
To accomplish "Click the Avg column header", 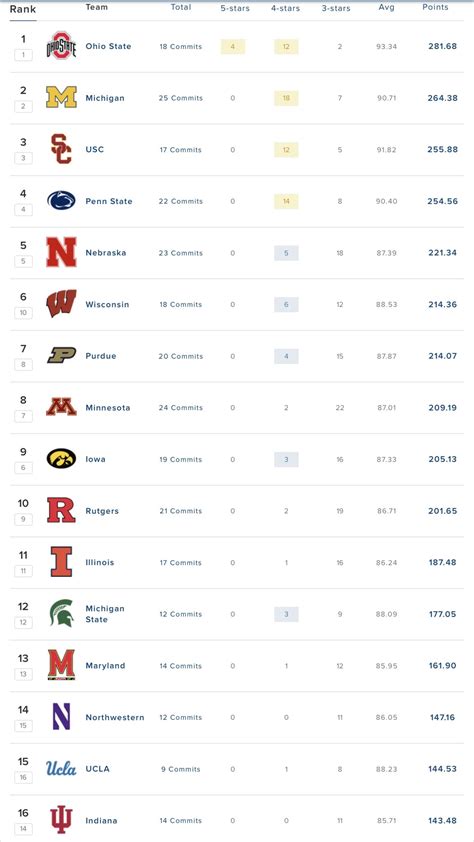I will click(387, 8).
